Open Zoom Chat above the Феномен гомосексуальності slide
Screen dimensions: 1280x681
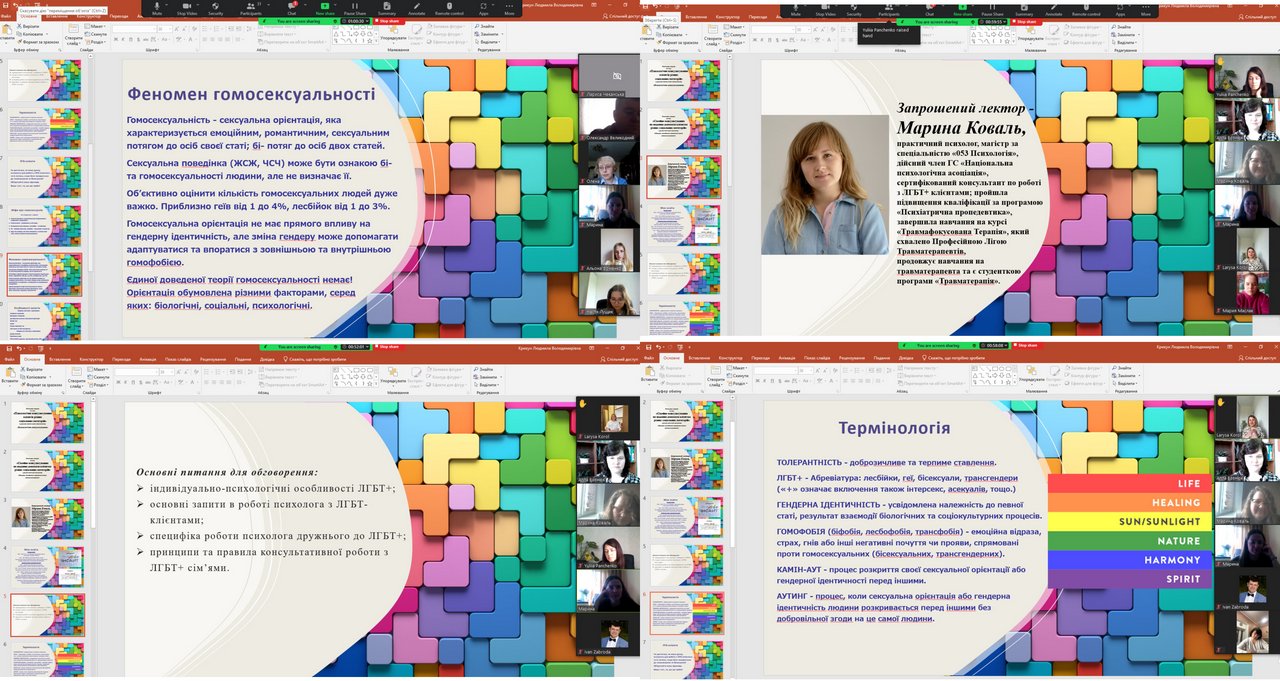coord(292,8)
